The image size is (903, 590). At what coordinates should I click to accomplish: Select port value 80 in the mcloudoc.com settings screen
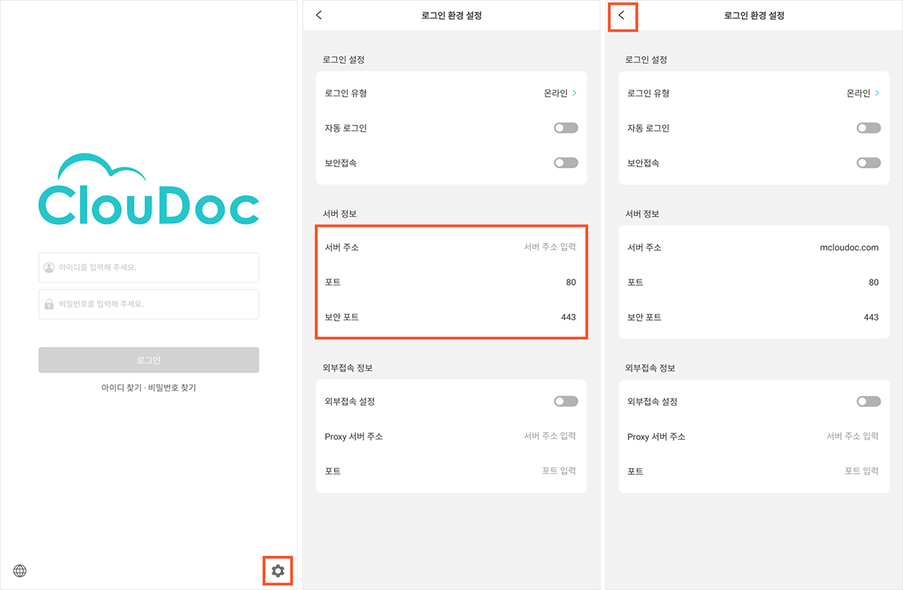coord(874,282)
